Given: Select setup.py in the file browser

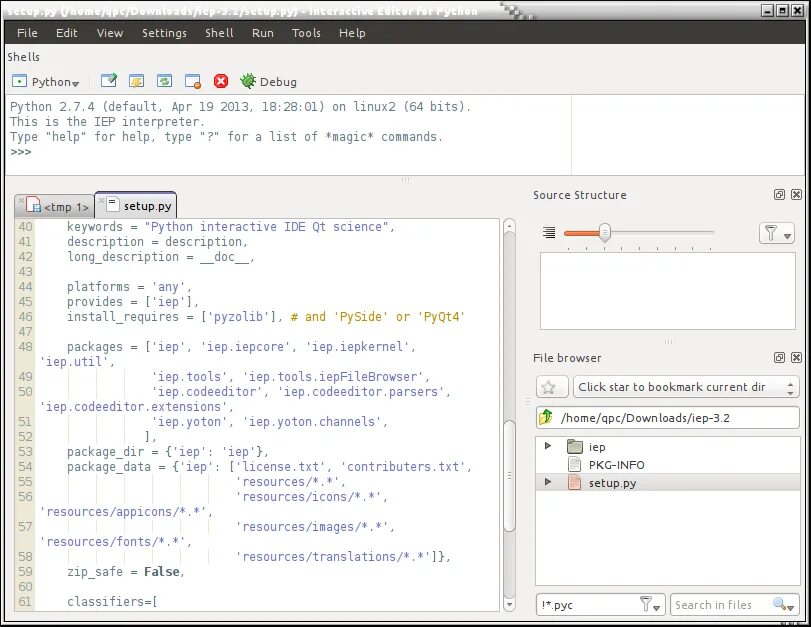Looking at the screenshot, I should coord(668,483).
